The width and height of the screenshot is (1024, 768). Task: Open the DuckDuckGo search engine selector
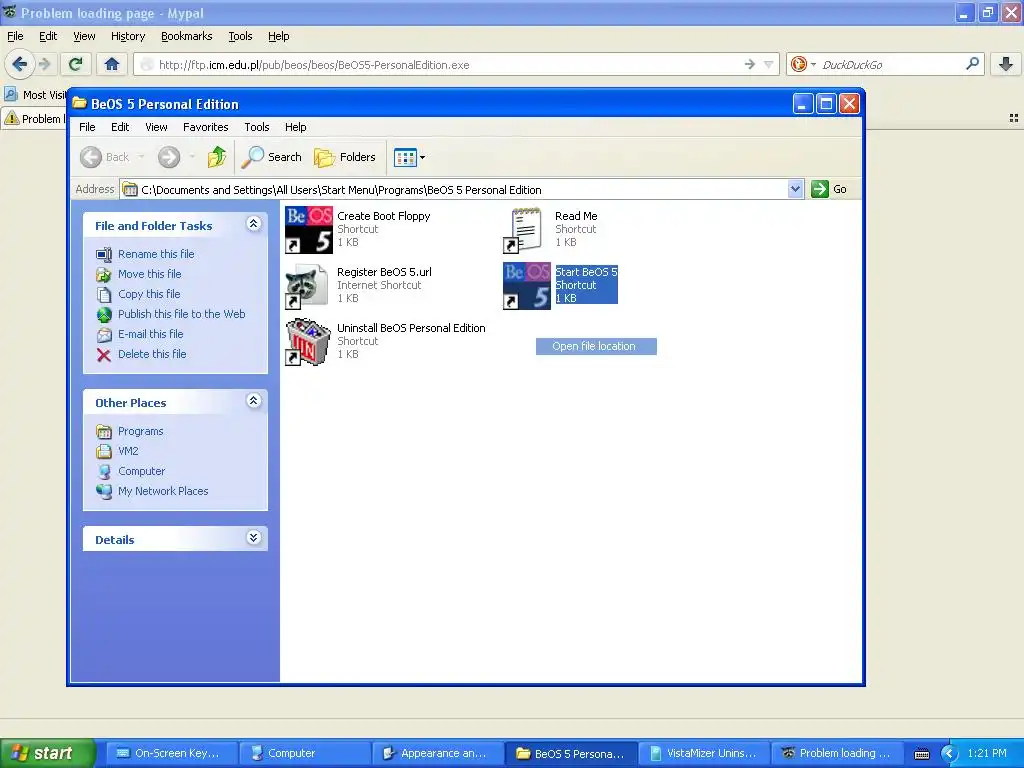pos(803,64)
